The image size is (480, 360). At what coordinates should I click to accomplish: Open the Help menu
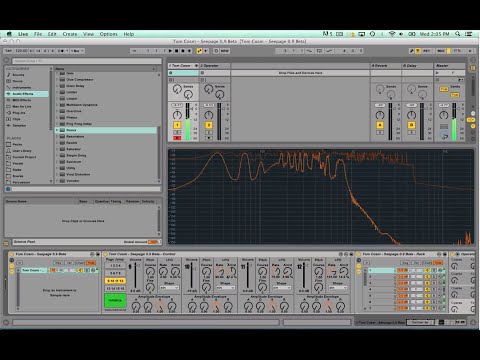coord(129,34)
